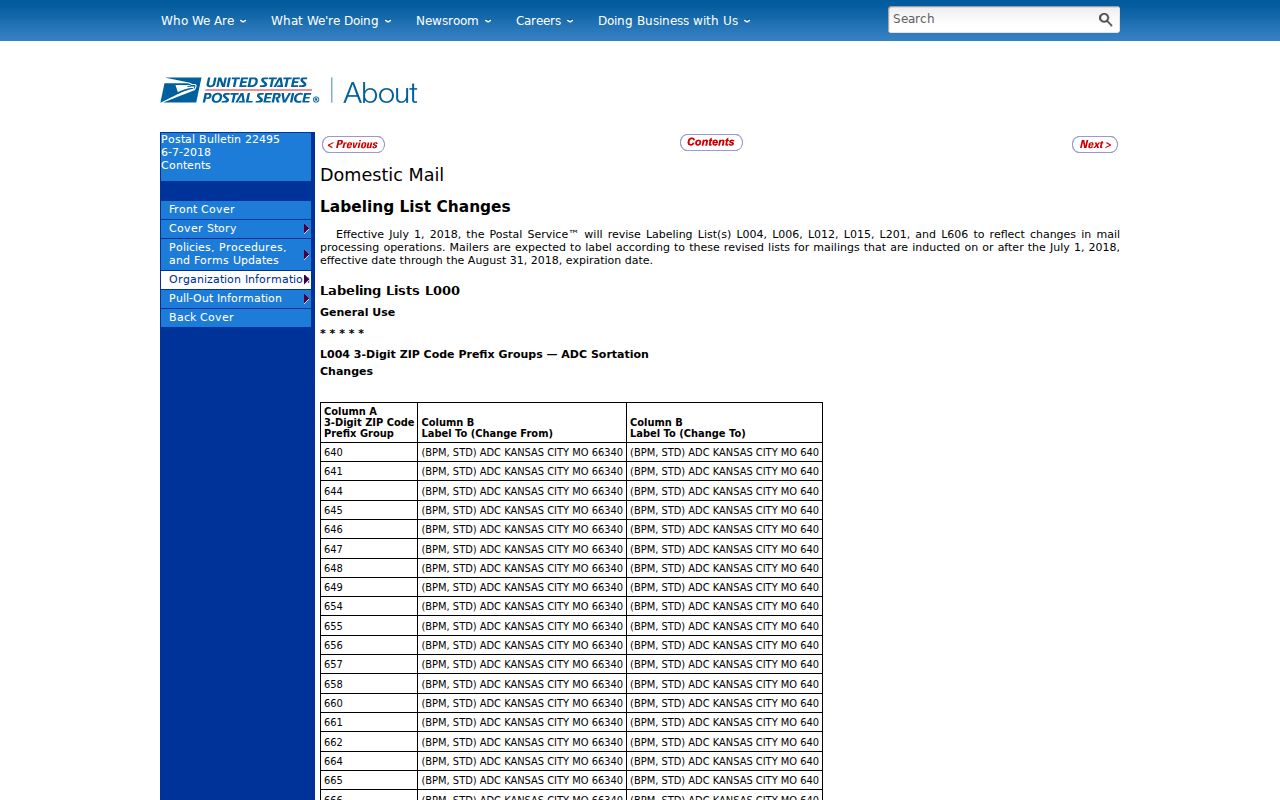
Task: Click the Label To (Change From) header
Action: point(522,423)
